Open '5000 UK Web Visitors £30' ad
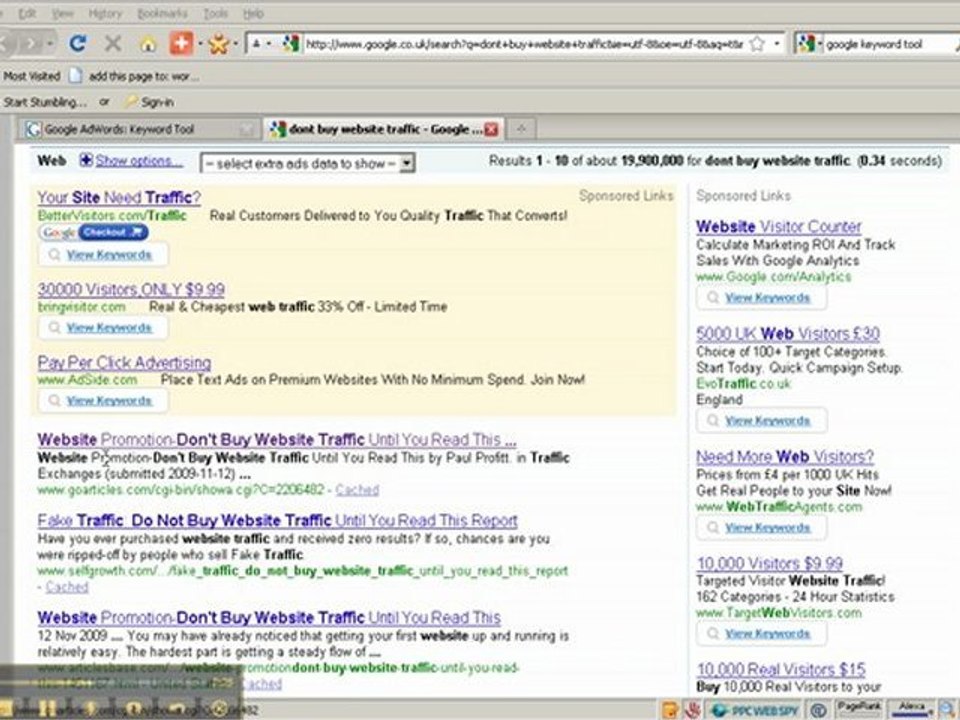960x720 pixels. (787, 334)
